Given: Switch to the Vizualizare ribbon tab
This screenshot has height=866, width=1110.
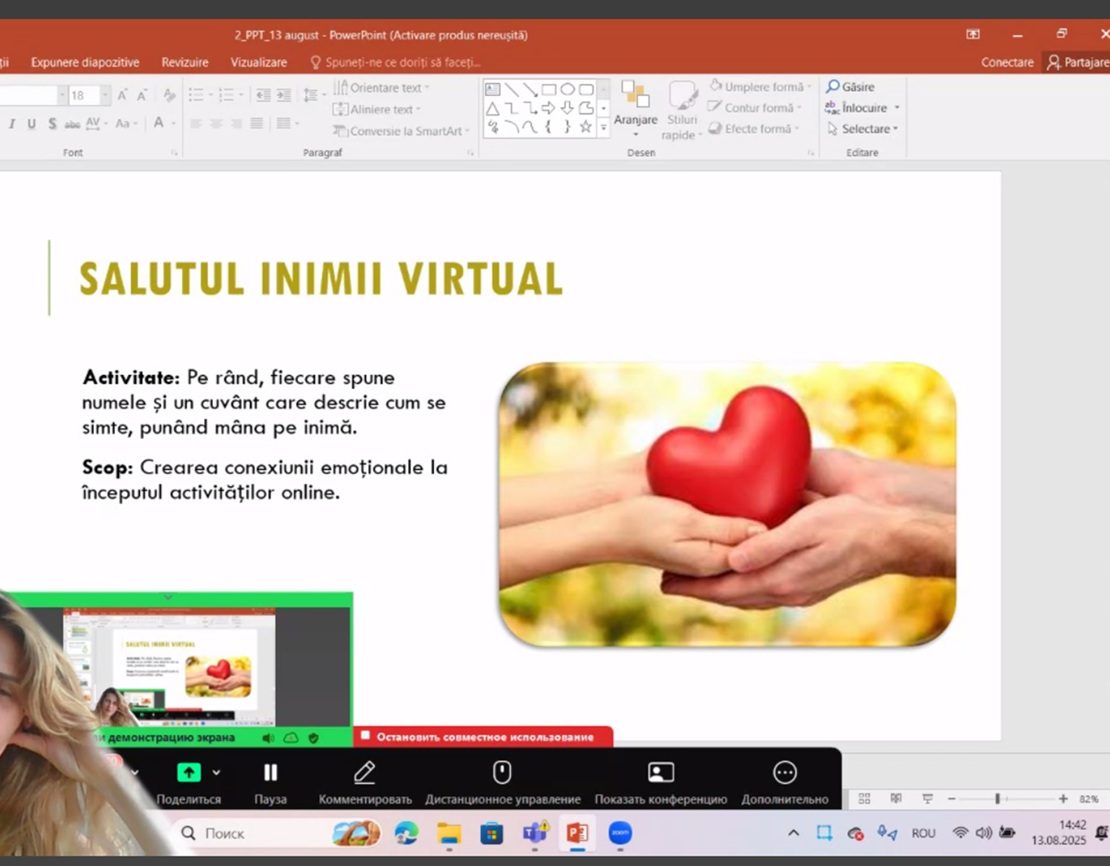Looking at the screenshot, I should tap(258, 62).
